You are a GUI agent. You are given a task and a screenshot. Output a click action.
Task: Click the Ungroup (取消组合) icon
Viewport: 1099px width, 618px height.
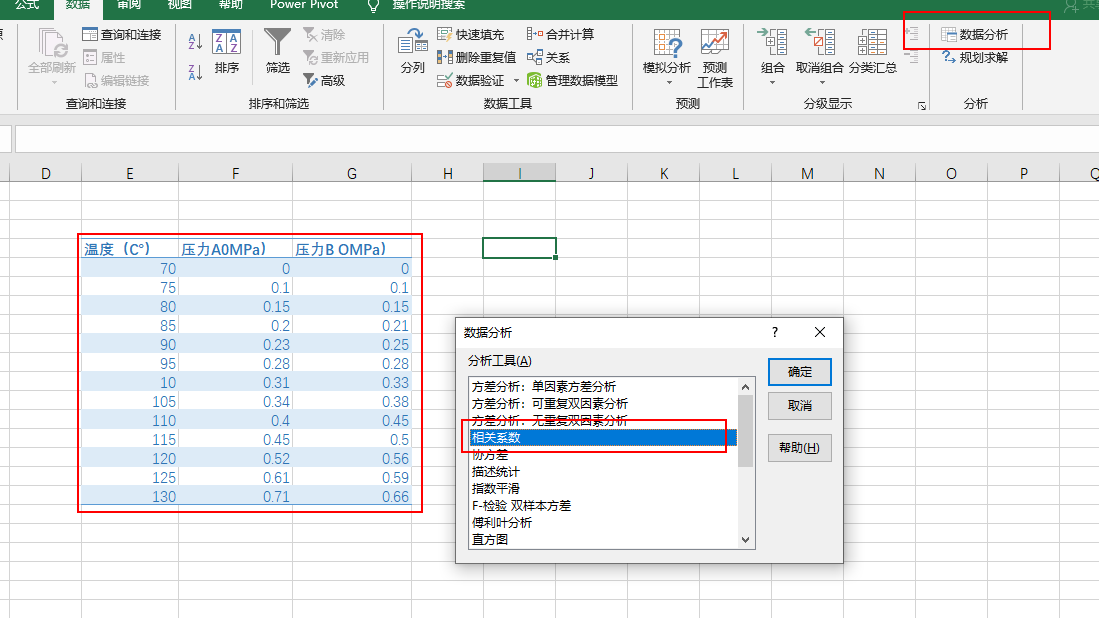pos(819,42)
